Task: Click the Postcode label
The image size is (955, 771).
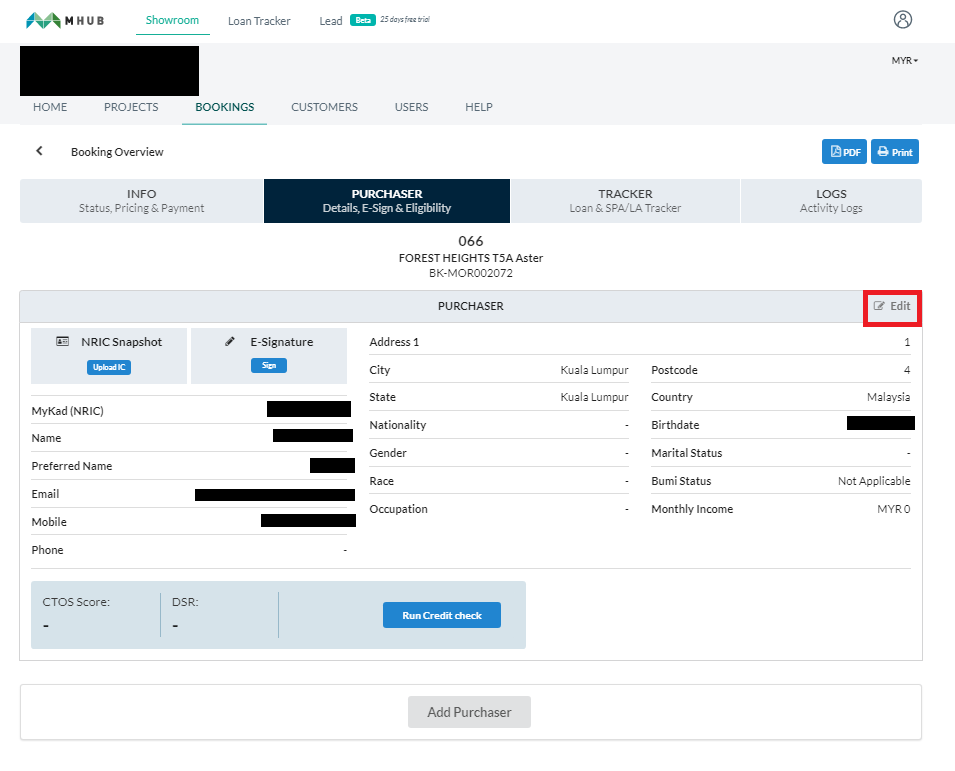Action: 674,370
